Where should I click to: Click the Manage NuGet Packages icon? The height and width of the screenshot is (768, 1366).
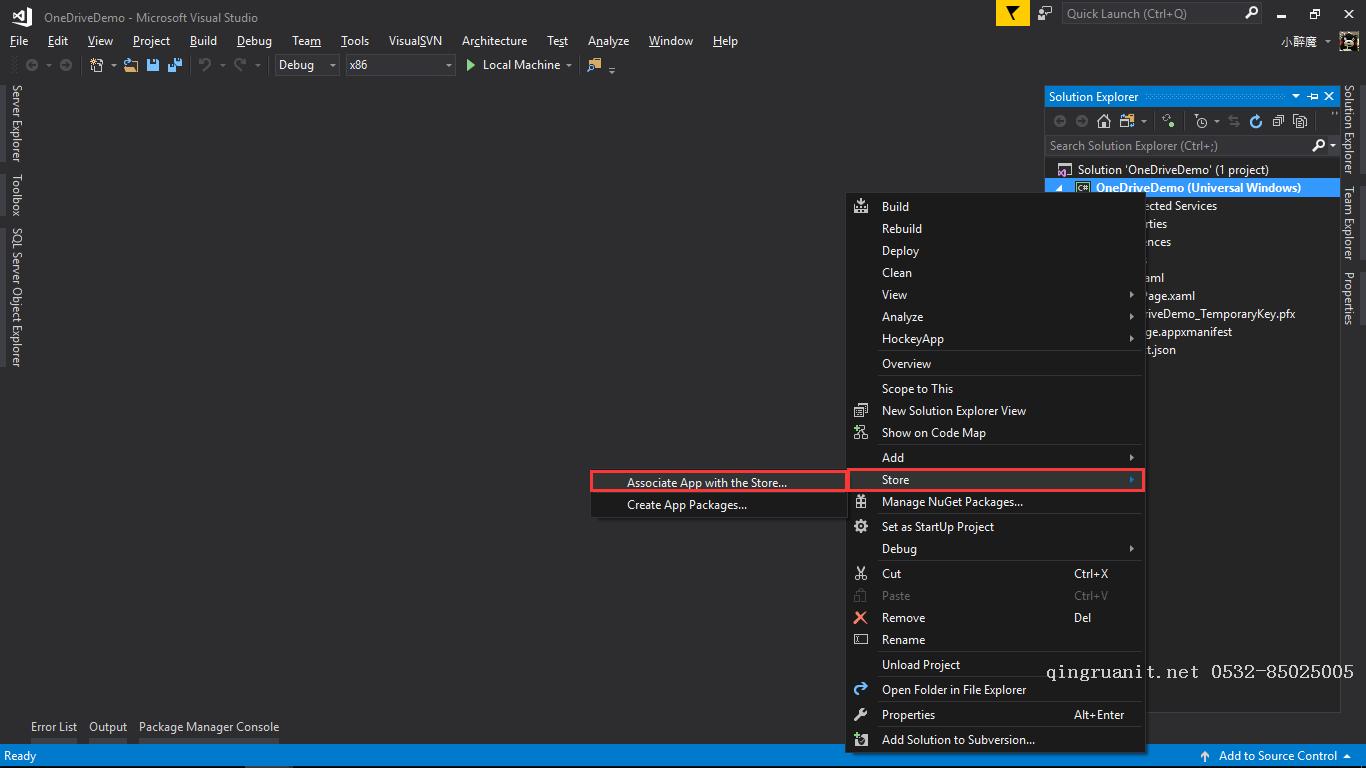(x=860, y=502)
